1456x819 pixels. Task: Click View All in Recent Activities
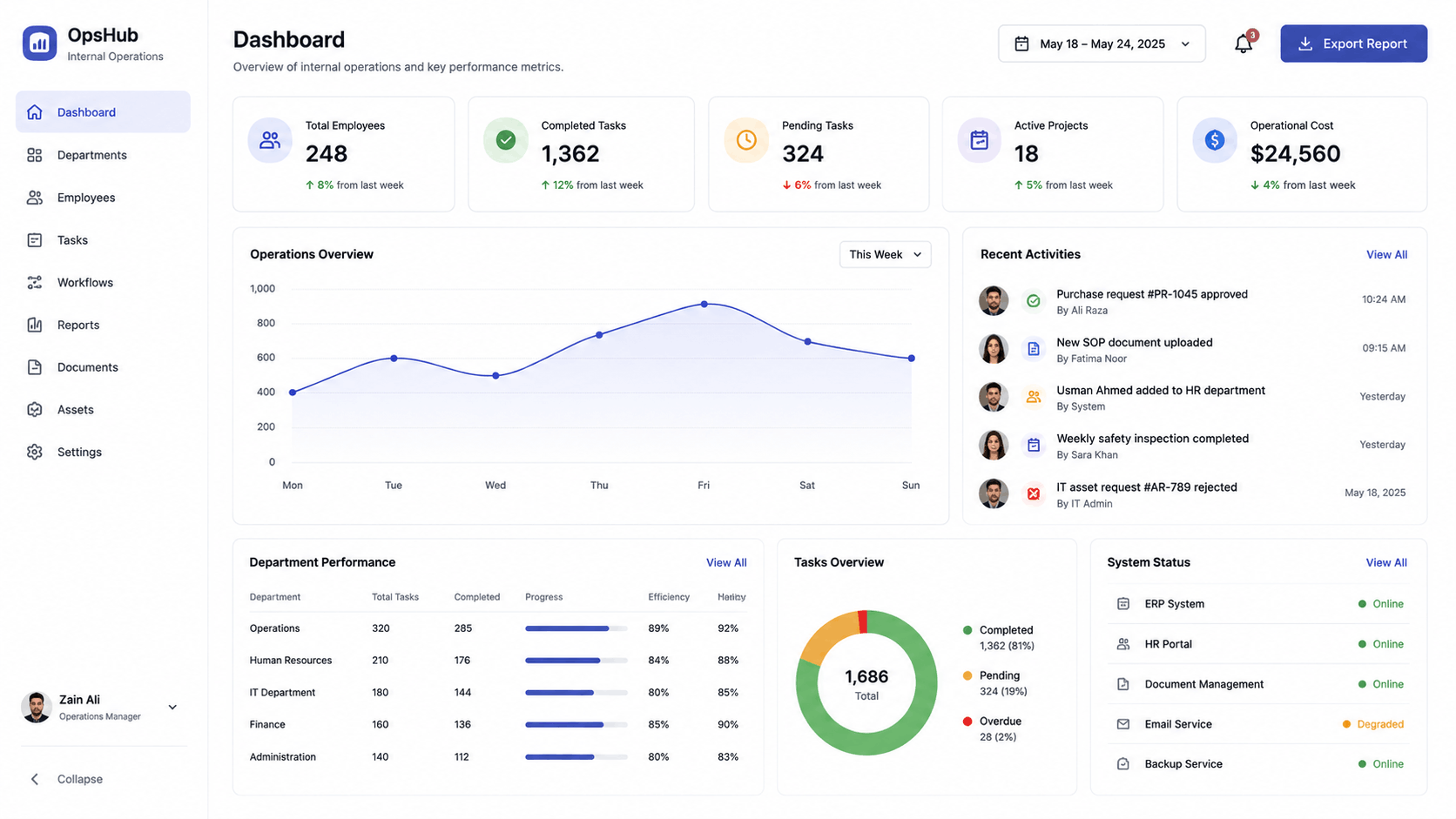tap(1386, 255)
